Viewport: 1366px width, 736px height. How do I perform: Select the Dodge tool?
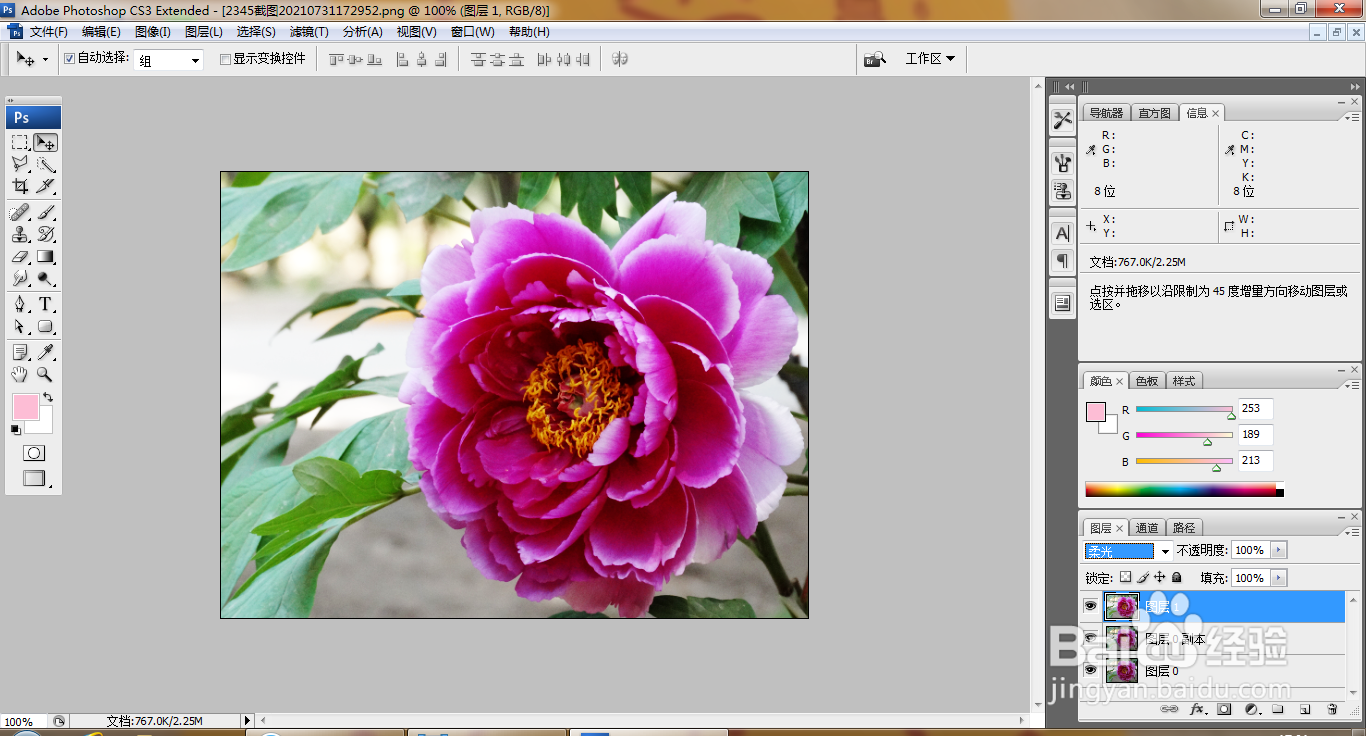pyautogui.click(x=45, y=278)
